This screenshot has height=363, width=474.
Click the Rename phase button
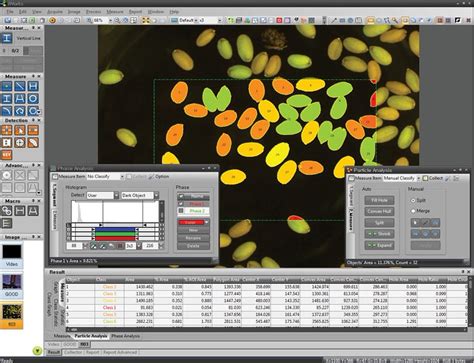pos(193,238)
